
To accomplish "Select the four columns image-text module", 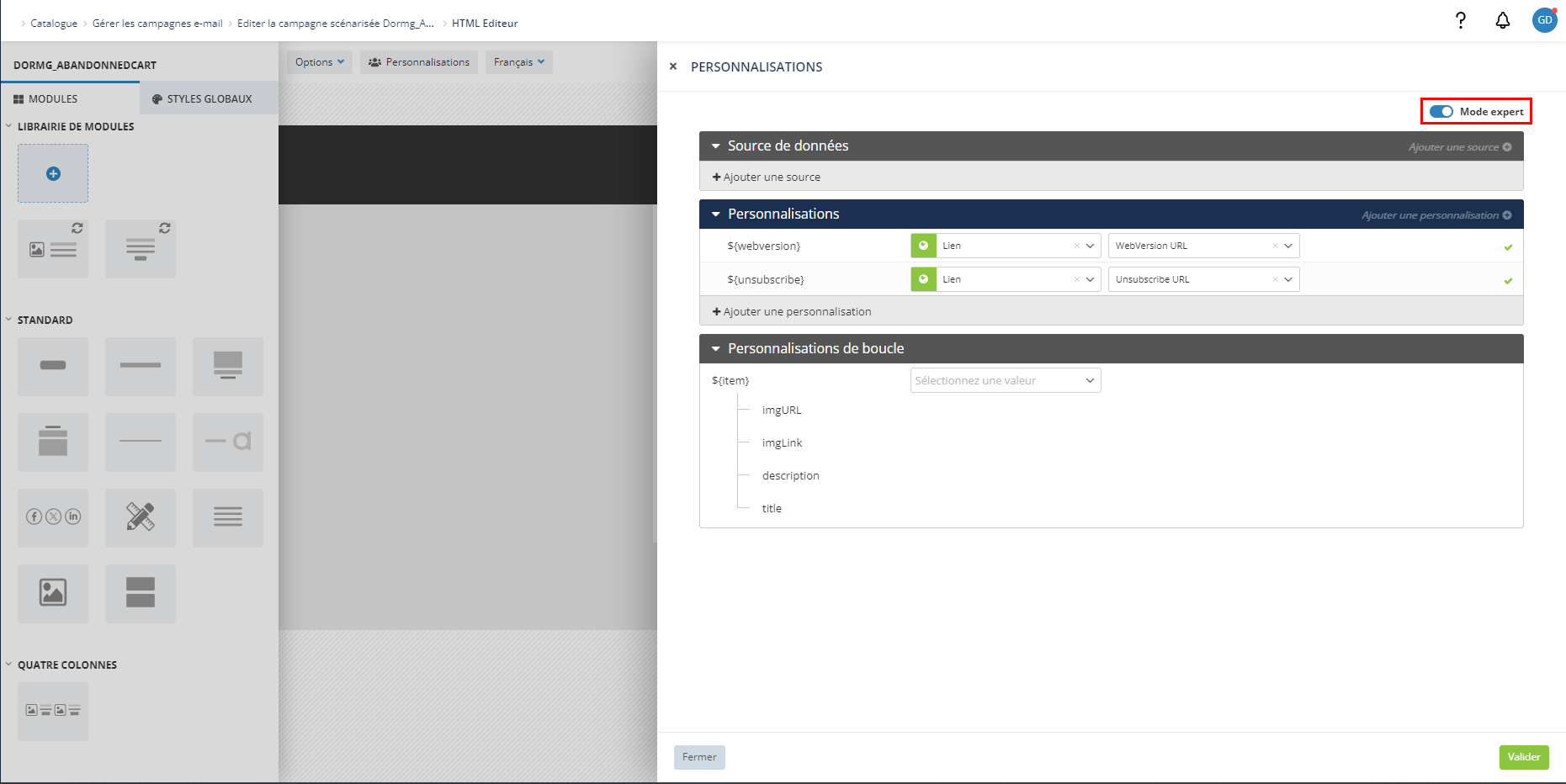I will click(53, 712).
